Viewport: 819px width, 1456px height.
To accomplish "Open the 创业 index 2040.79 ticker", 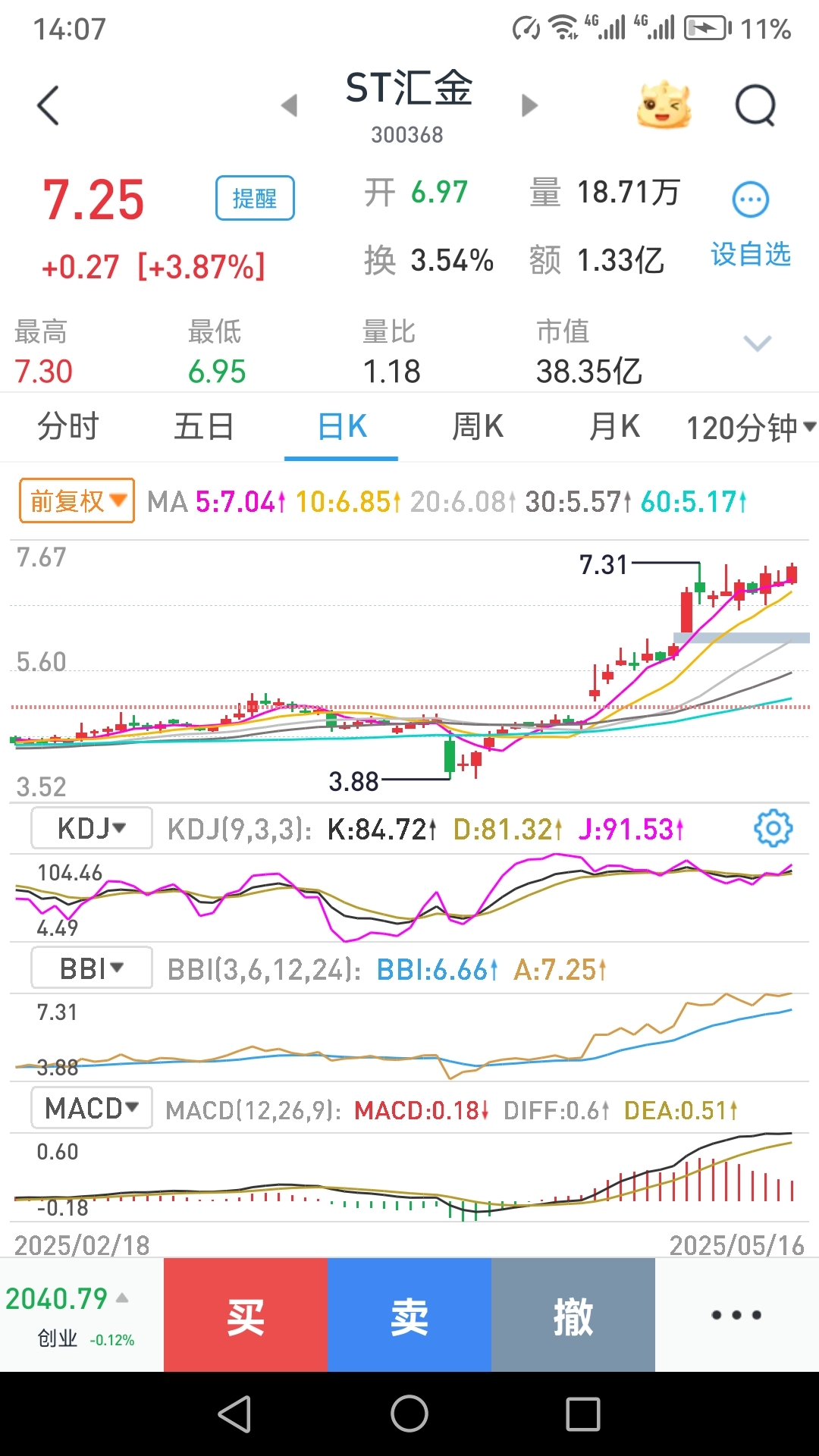I will point(82,1315).
